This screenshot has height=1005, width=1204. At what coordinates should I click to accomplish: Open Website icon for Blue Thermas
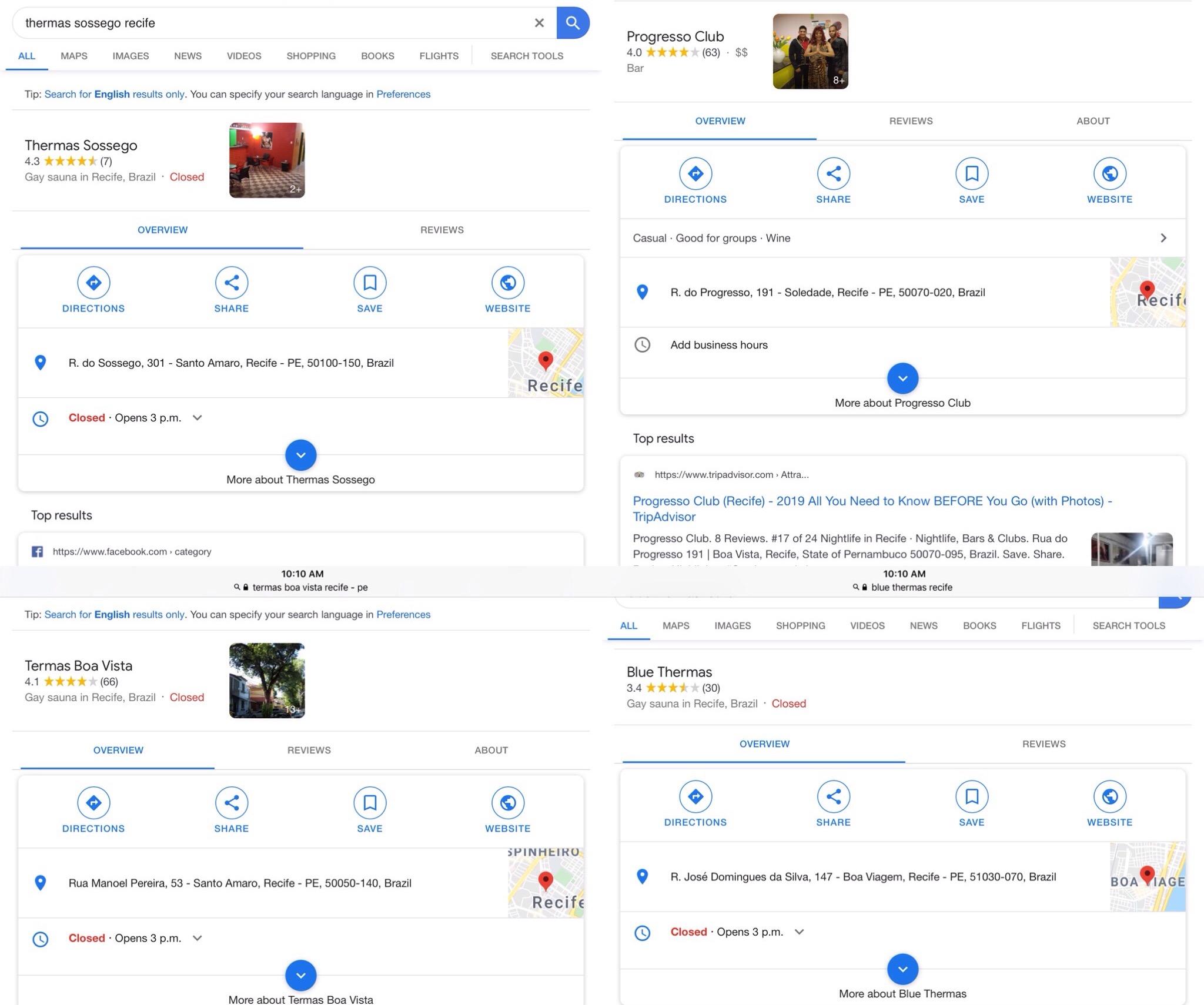pos(1110,797)
